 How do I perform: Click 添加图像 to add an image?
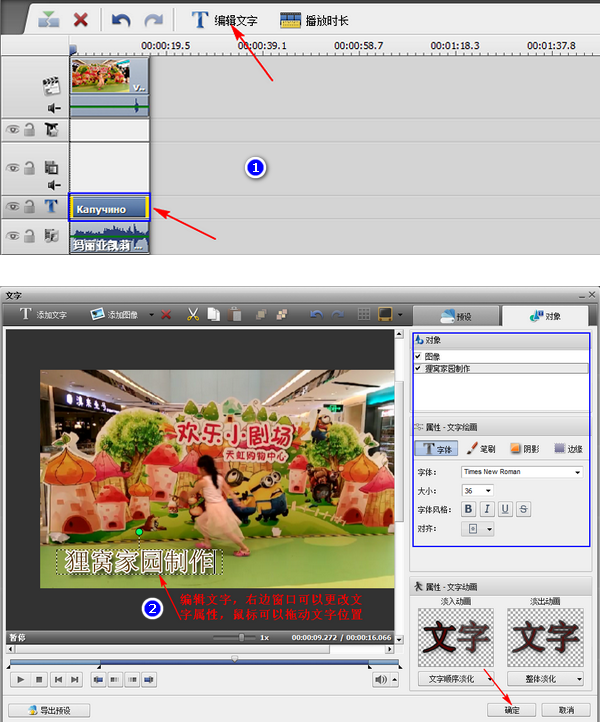point(115,314)
